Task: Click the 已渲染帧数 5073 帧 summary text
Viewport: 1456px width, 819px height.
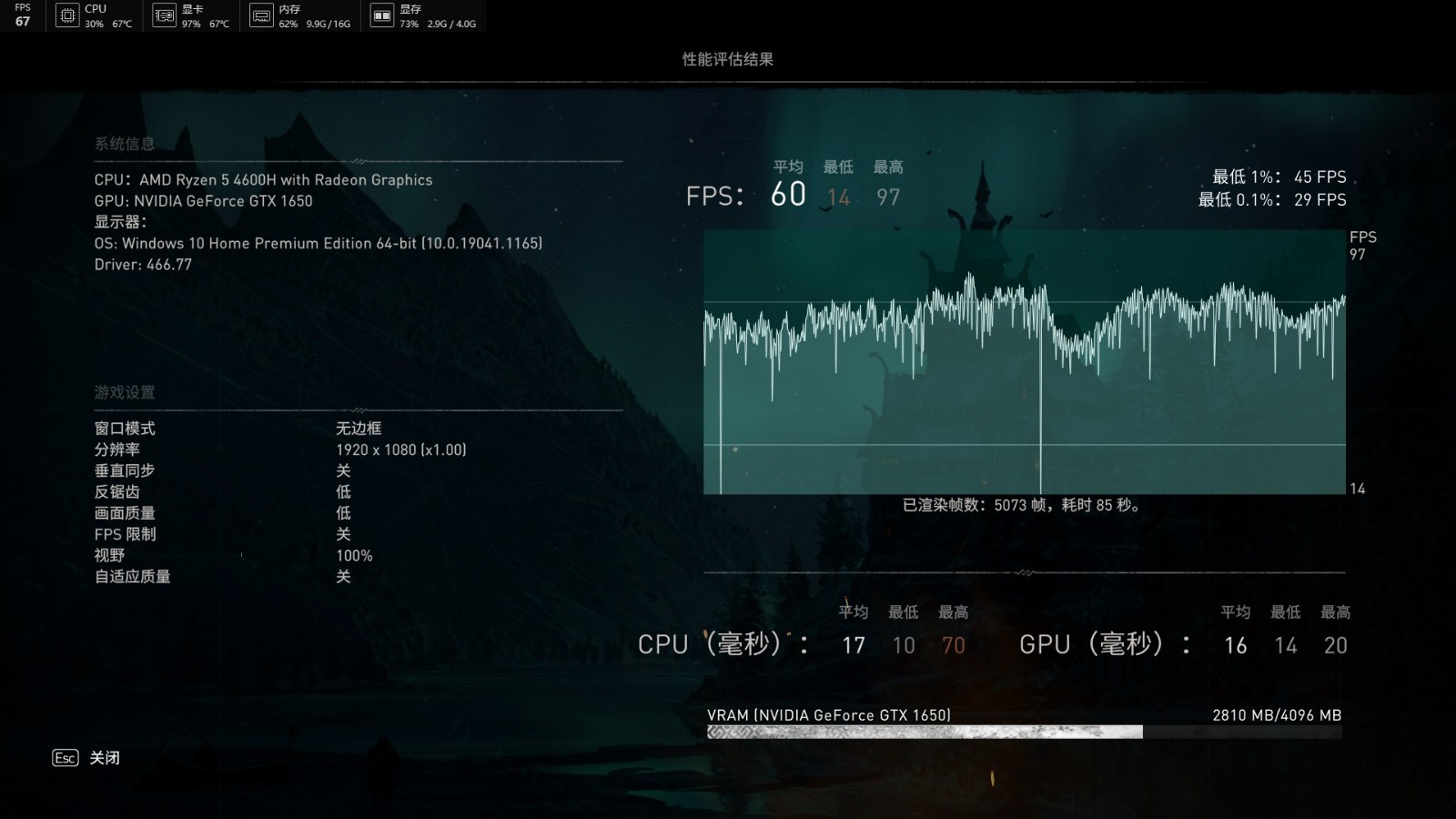Action: [1021, 505]
